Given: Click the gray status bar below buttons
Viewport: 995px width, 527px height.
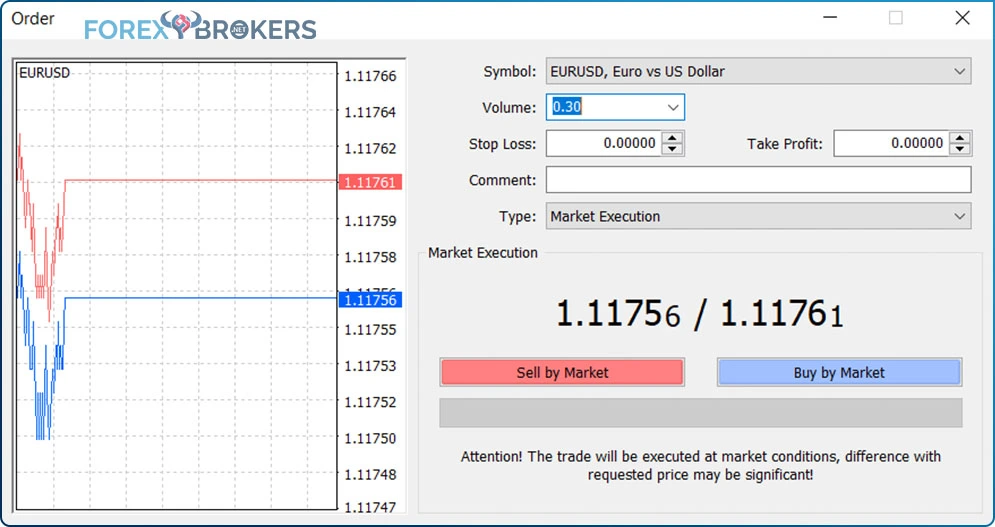Looking at the screenshot, I should tap(701, 413).
